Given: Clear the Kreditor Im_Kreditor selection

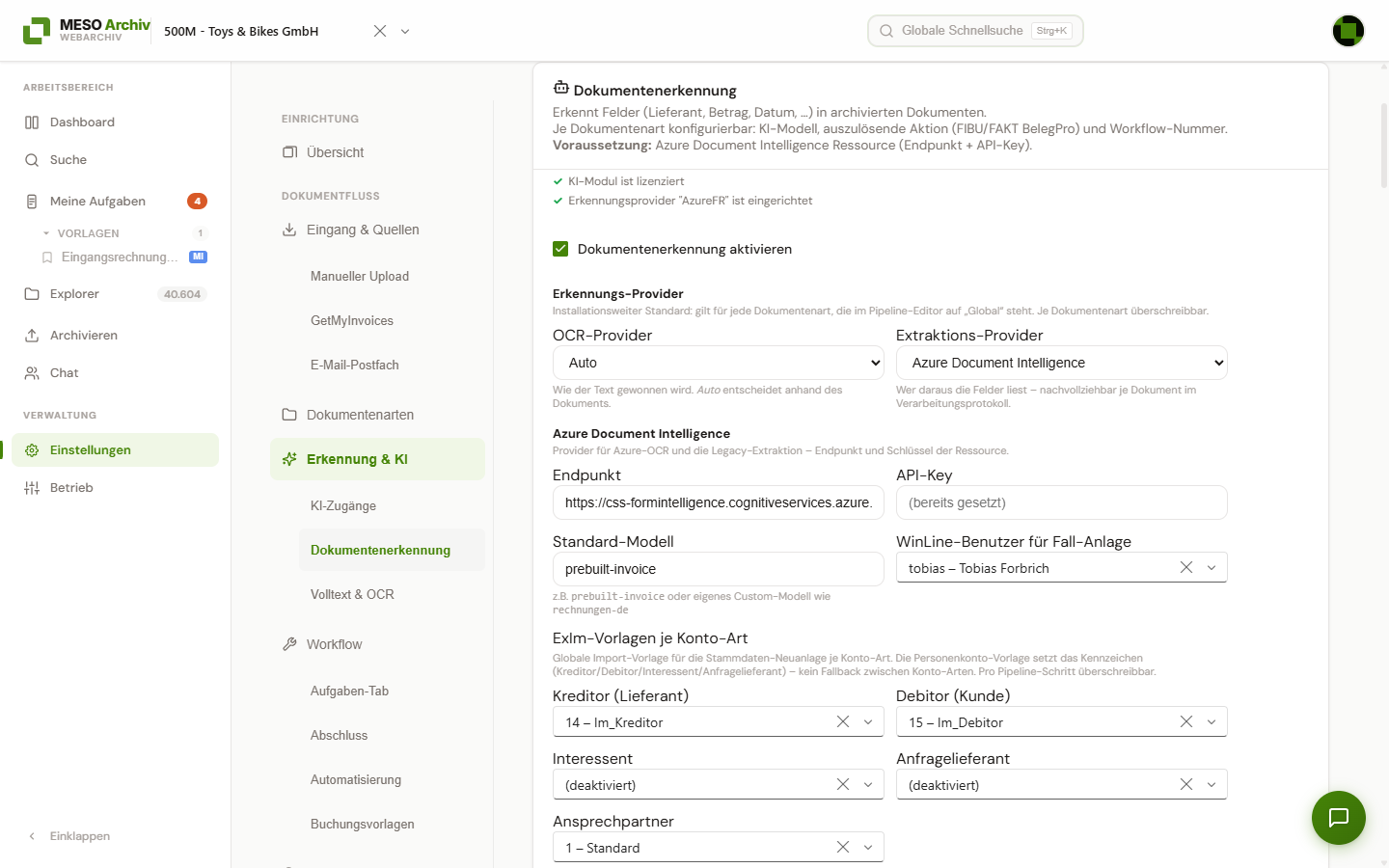Looking at the screenshot, I should pyautogui.click(x=843, y=722).
